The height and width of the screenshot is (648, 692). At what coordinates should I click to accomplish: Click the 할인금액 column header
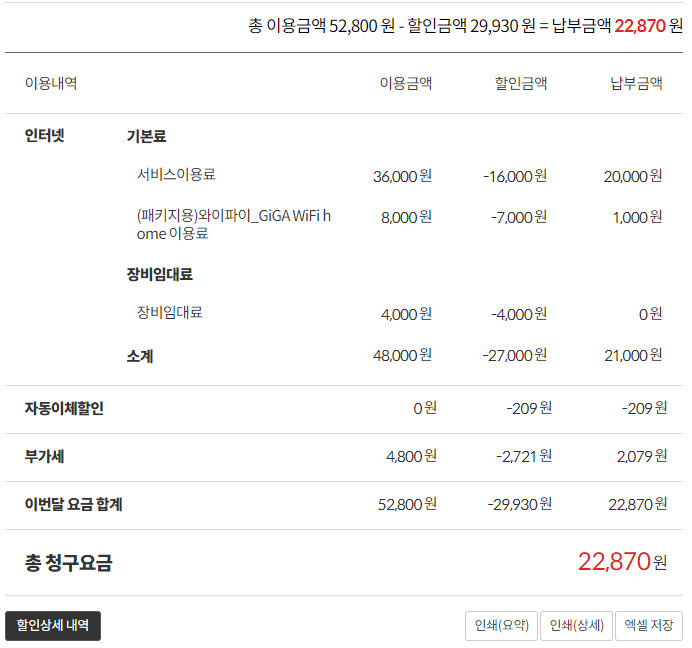[521, 84]
